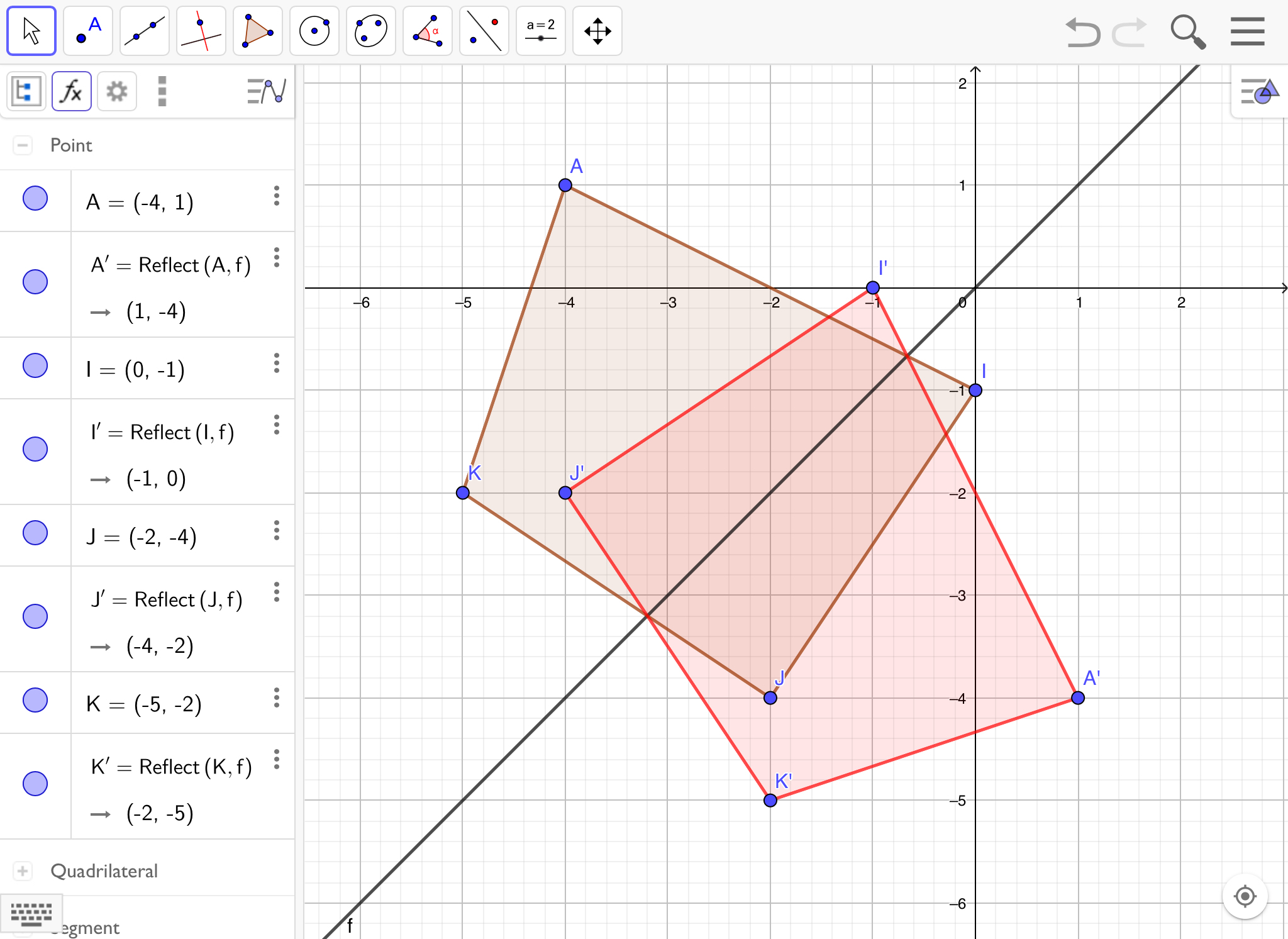This screenshot has height=939, width=1288.
Task: Toggle visibility of point A
Action: [35, 198]
